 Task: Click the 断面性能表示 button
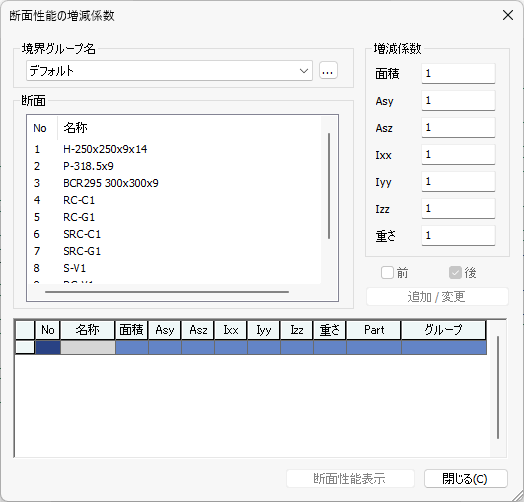coord(350,479)
